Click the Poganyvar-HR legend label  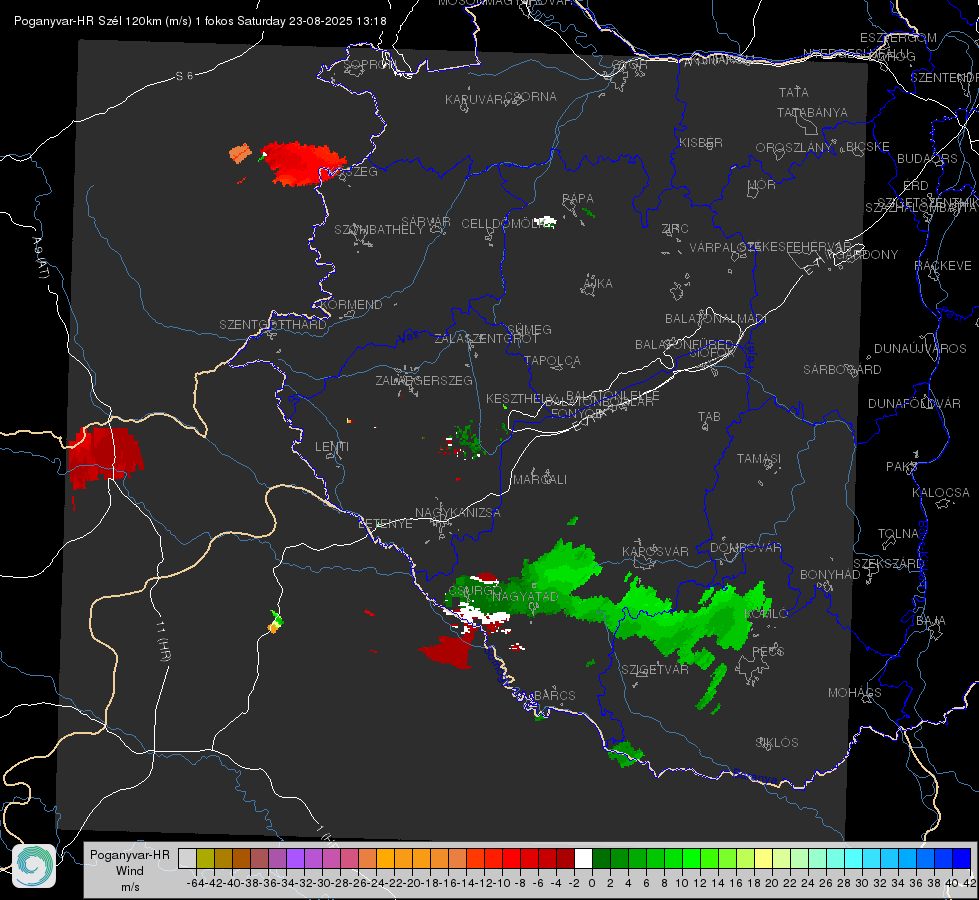click(x=130, y=855)
